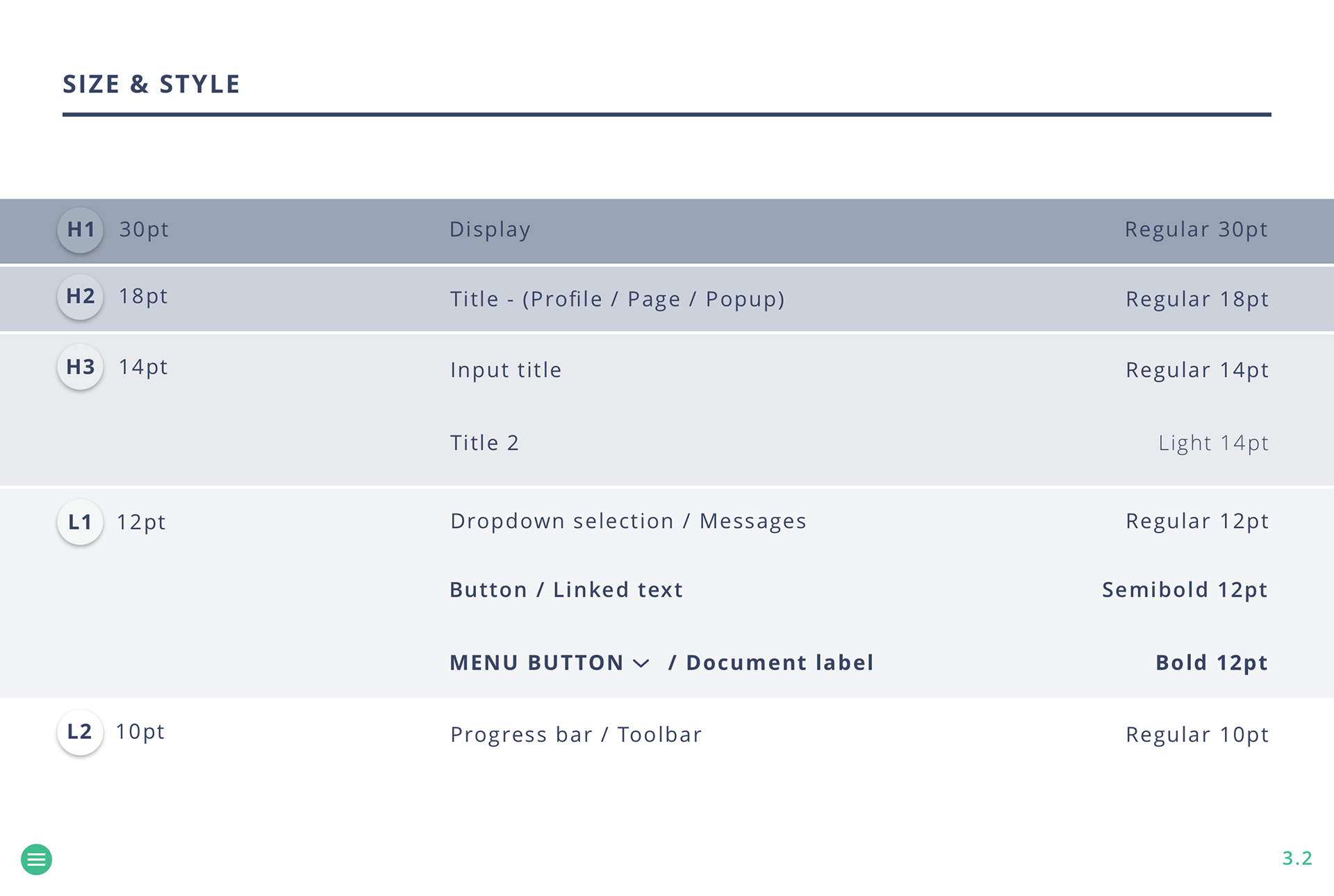Click the L2 circle badge
The width and height of the screenshot is (1334, 896).
81,731
